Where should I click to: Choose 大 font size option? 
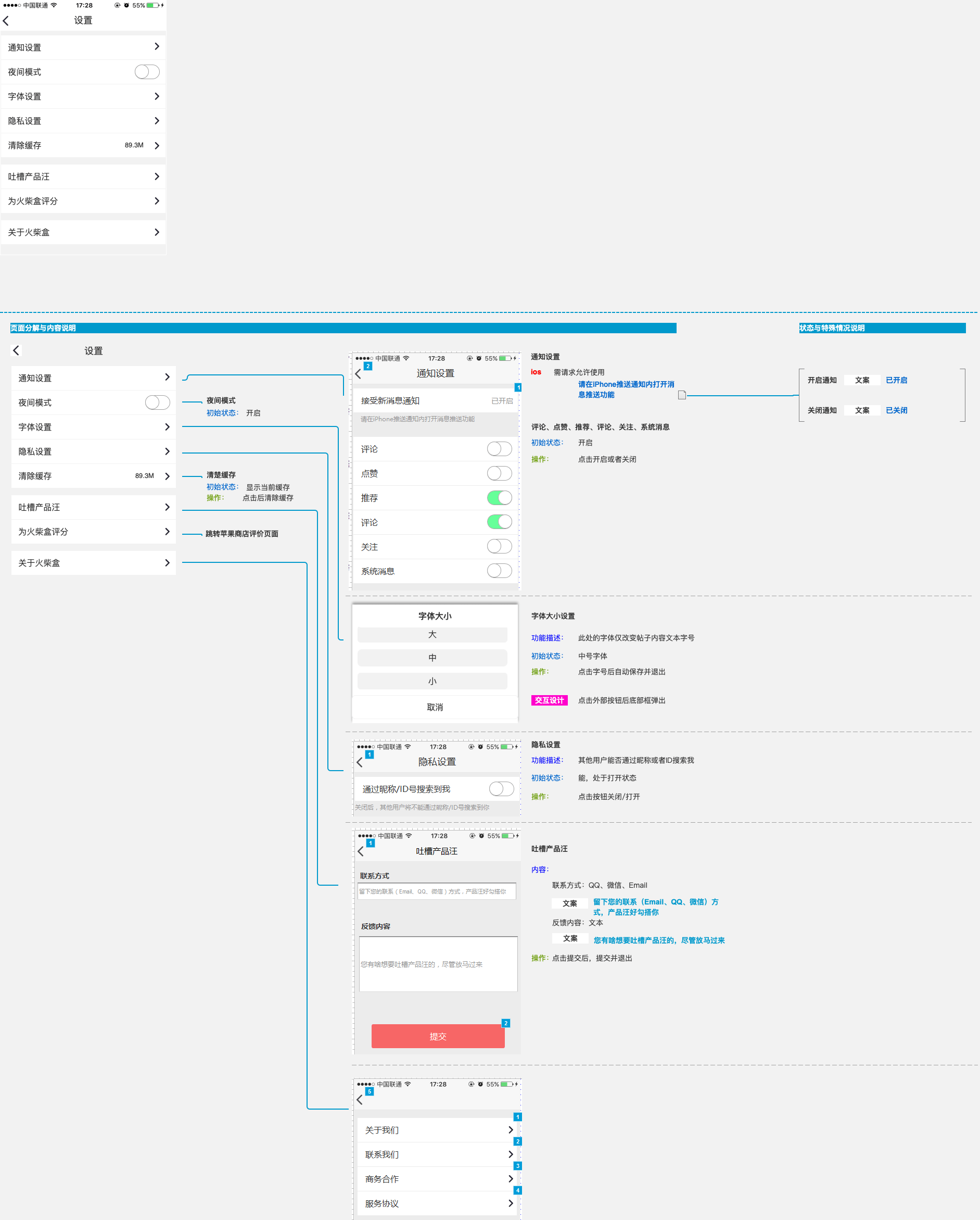(432, 634)
